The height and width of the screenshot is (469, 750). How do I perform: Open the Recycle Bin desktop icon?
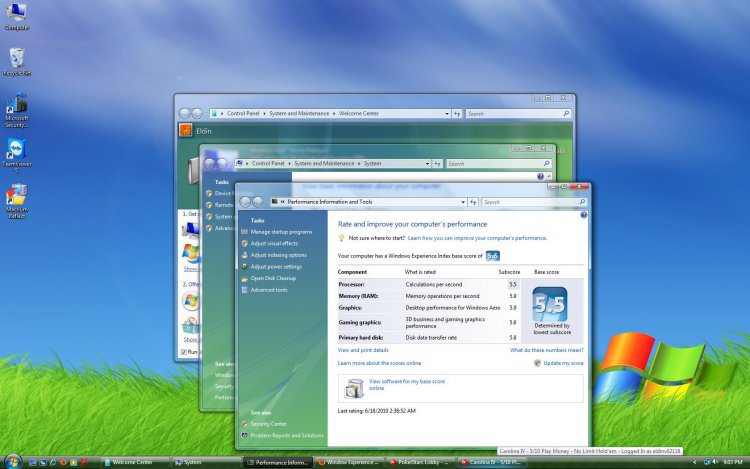point(17,61)
